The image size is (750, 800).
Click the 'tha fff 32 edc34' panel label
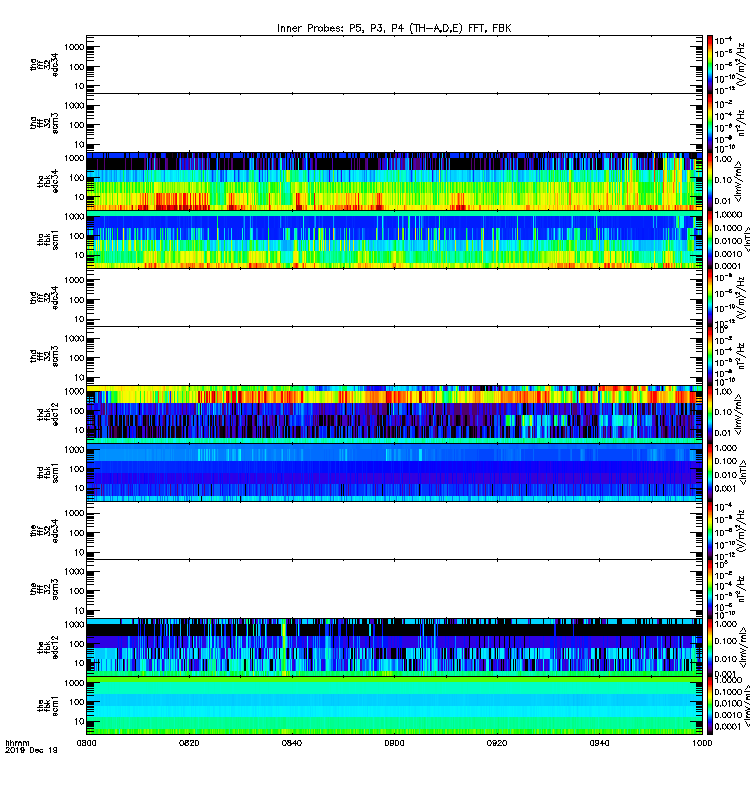[44, 64]
